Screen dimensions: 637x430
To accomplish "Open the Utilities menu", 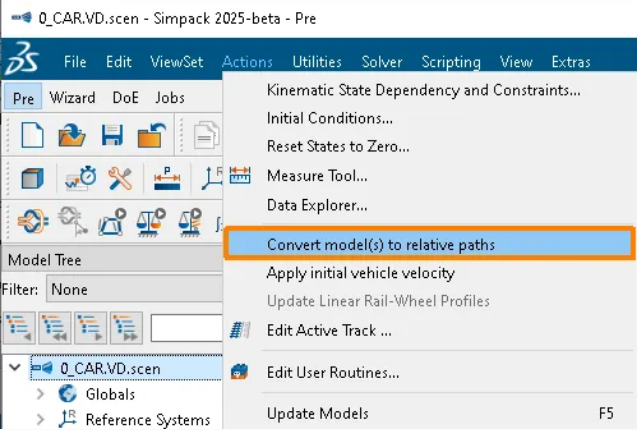I will pos(317,62).
